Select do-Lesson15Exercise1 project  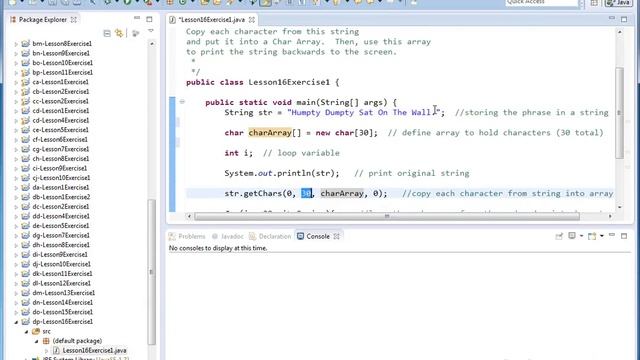62,312
